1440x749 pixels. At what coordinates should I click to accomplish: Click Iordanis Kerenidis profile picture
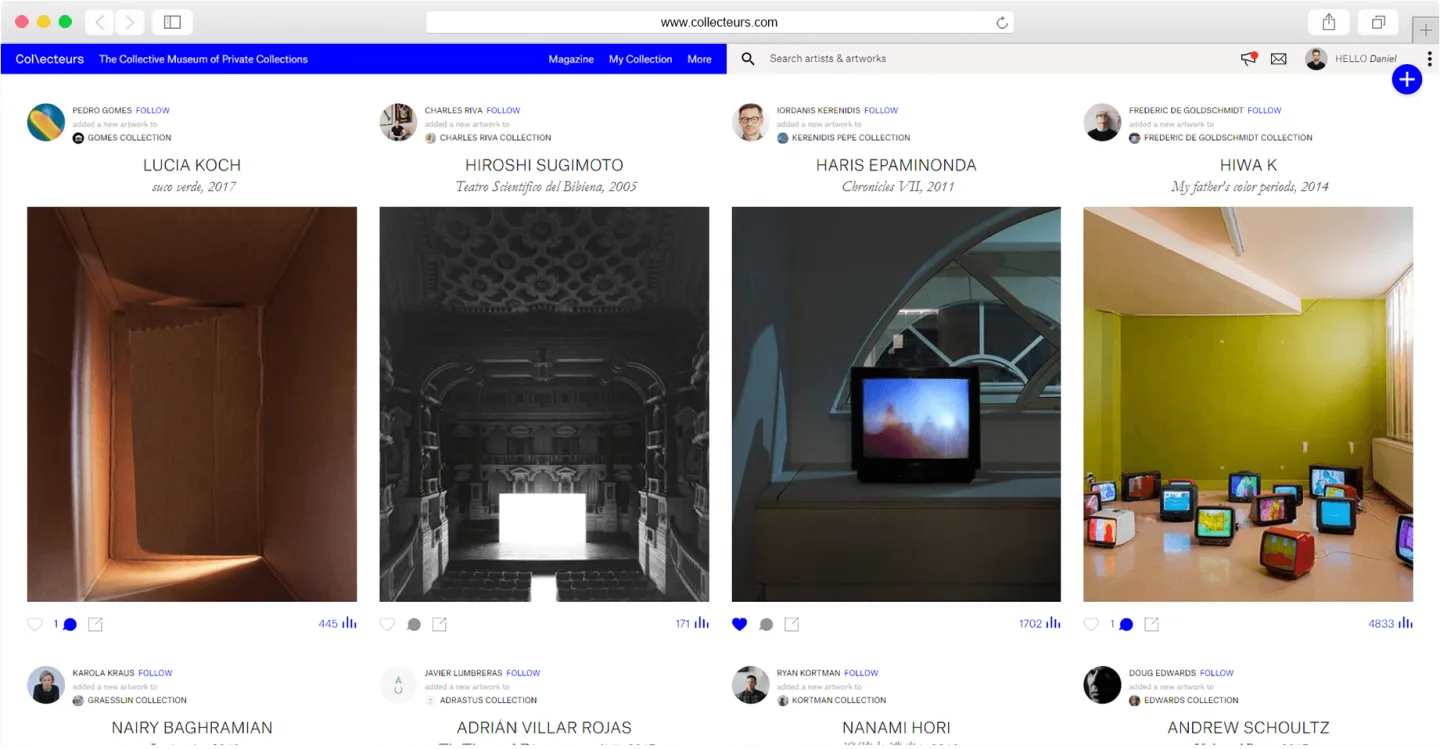pyautogui.click(x=750, y=122)
